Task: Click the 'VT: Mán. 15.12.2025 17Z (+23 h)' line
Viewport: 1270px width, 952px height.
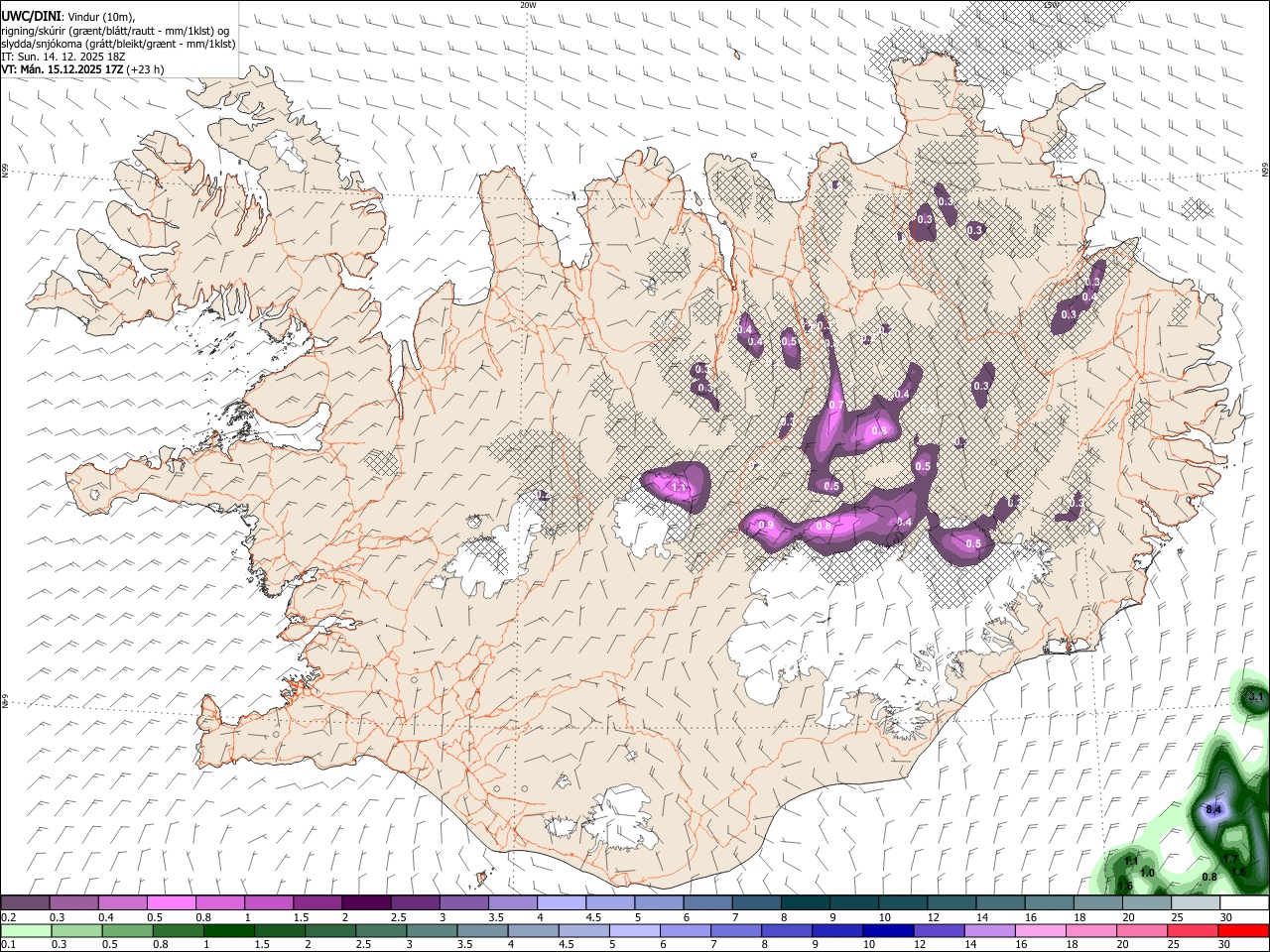Action: 82,69
